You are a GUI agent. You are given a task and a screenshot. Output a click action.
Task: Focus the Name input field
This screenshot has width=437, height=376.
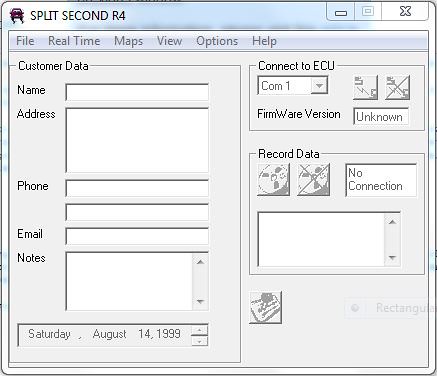click(137, 92)
